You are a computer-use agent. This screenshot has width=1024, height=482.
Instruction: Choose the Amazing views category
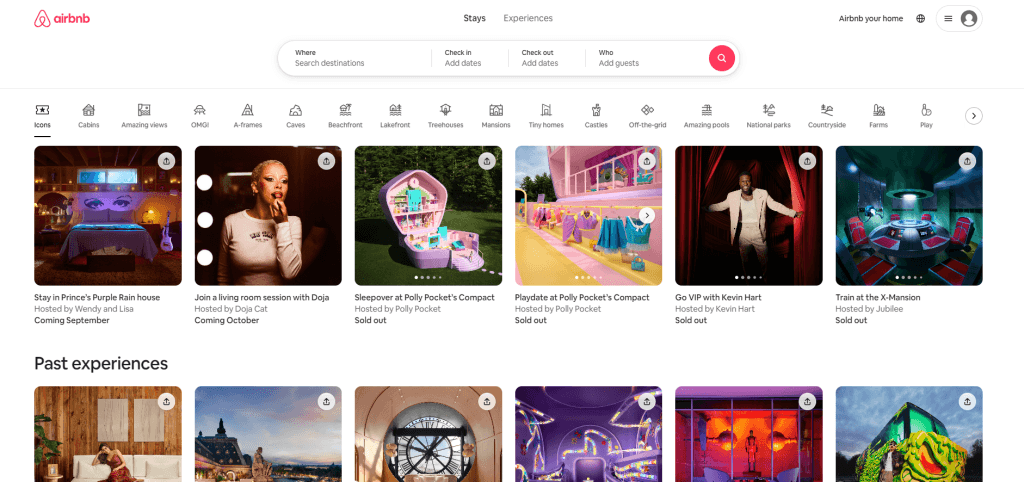tap(144, 116)
